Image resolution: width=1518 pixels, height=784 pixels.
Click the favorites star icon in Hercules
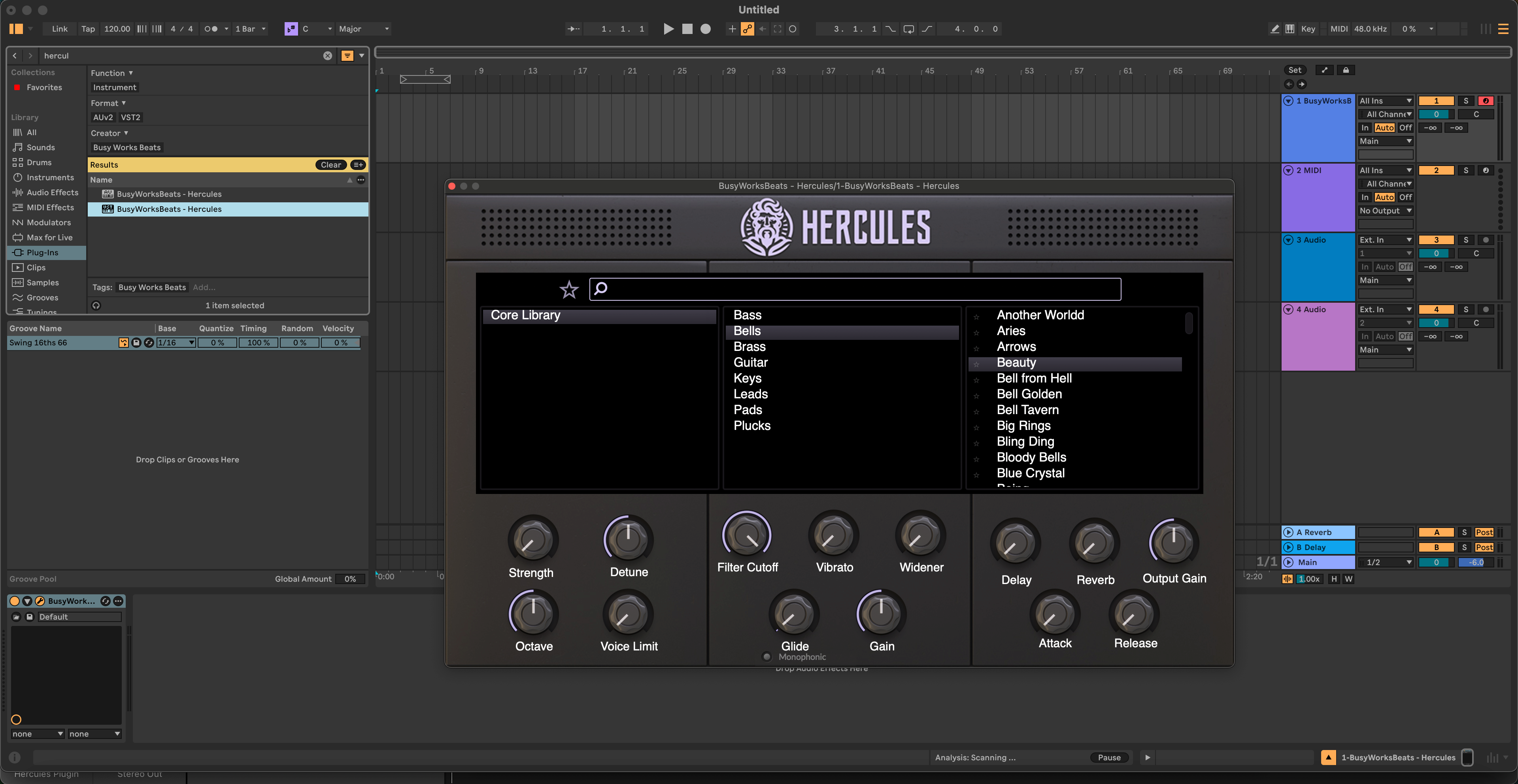coord(569,289)
